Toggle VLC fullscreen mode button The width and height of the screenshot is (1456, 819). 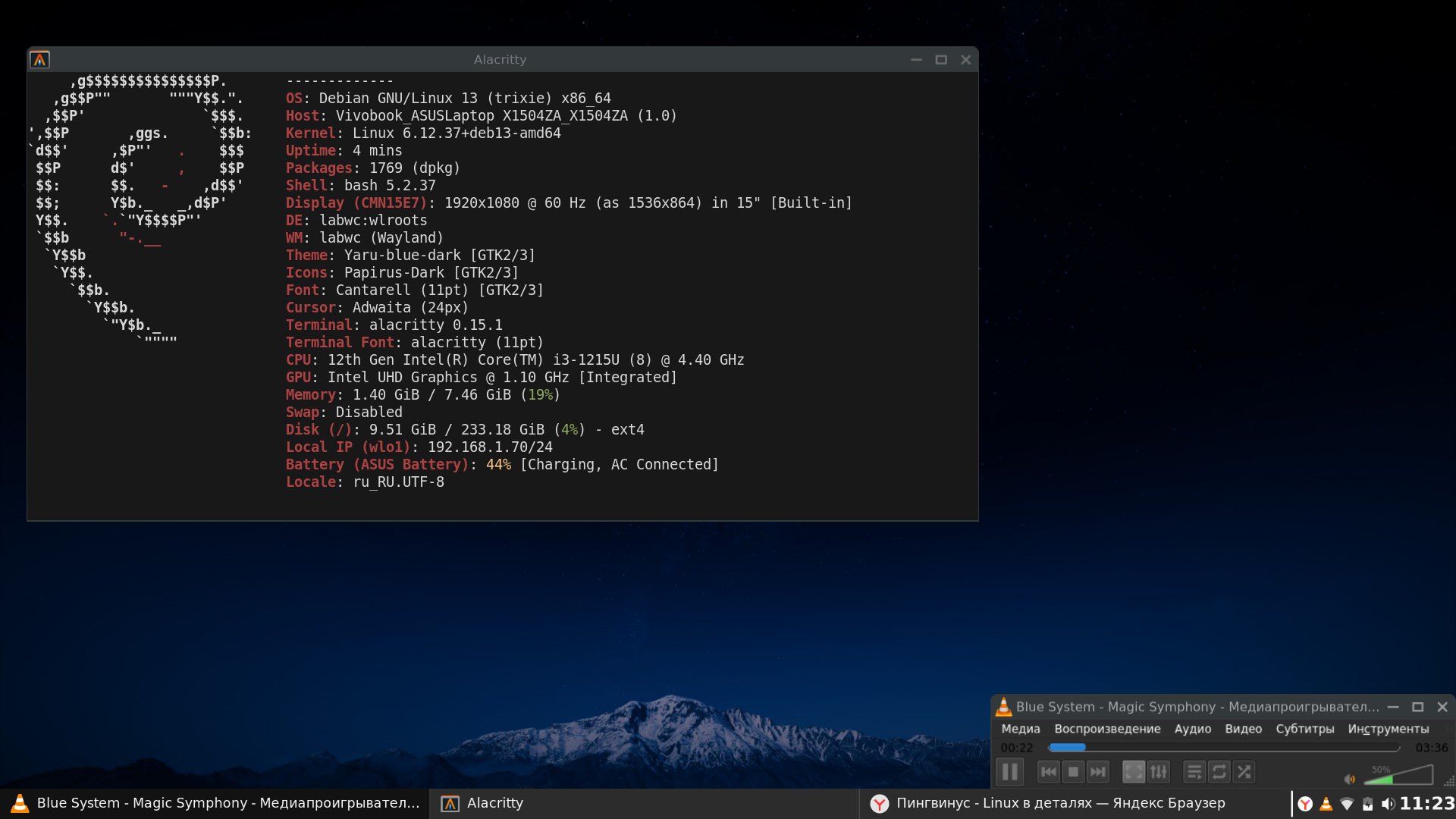1134,772
